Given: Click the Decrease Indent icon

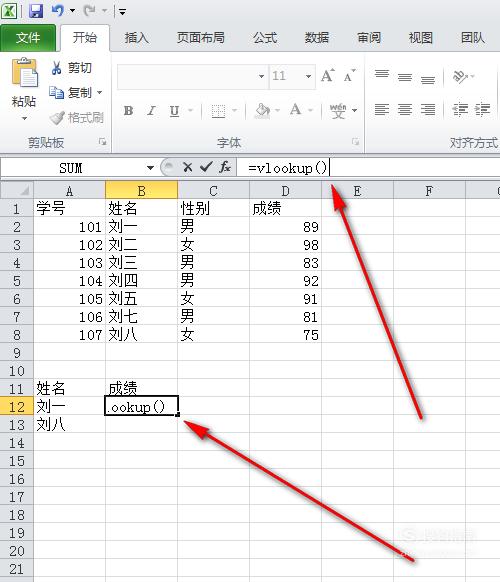Looking at the screenshot, I should pos(460,109).
